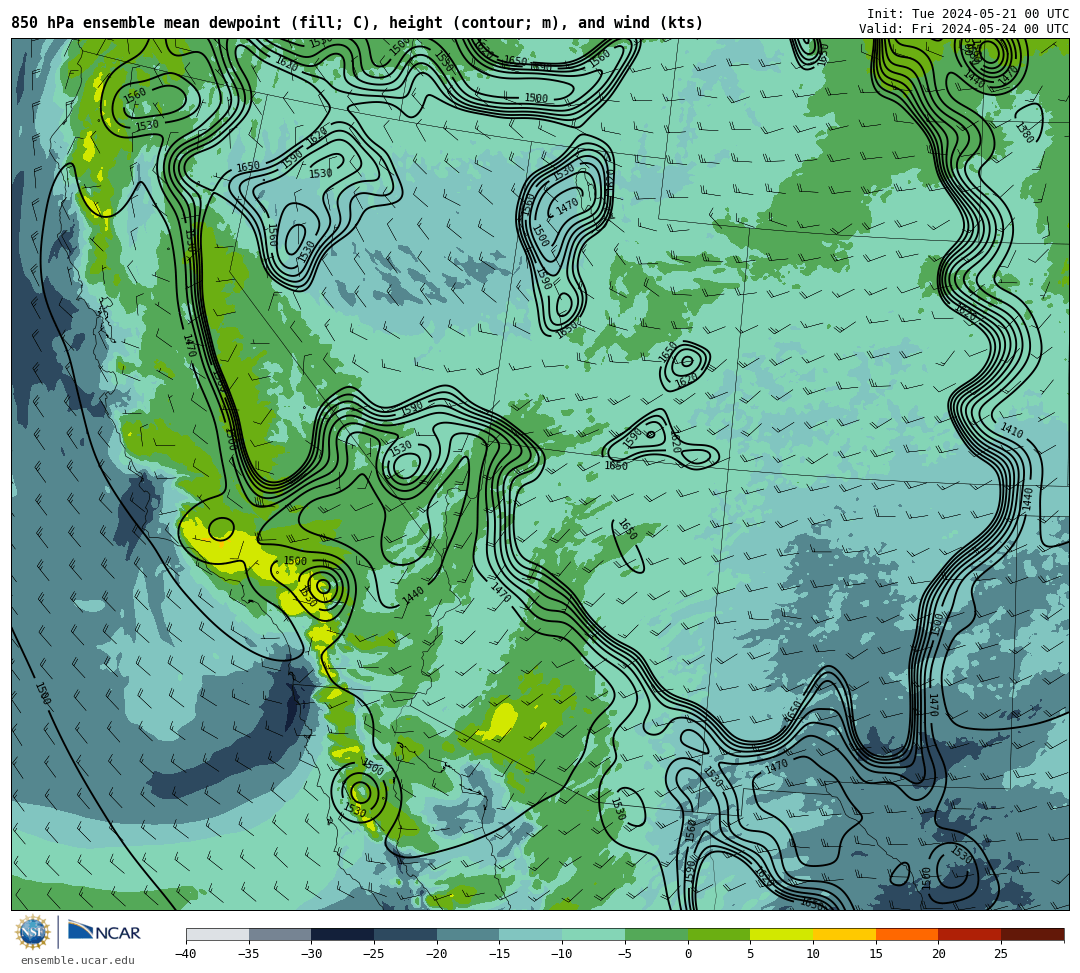Viewport: 1080px width, 973px height.
Task: Pick the -30 to -25 dark navy colorbar swatch
Action: (x=342, y=934)
